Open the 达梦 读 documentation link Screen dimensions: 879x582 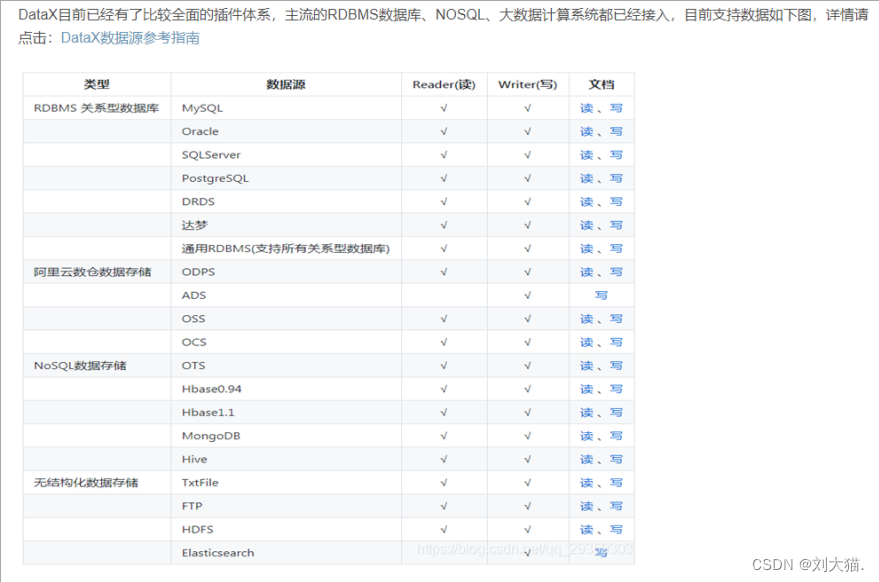585,225
